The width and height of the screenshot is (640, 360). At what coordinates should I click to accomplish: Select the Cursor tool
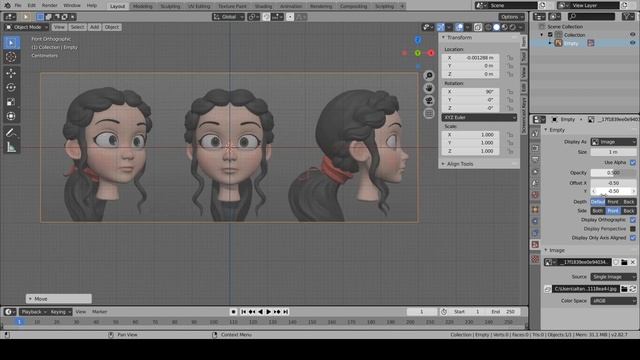pos(11,57)
